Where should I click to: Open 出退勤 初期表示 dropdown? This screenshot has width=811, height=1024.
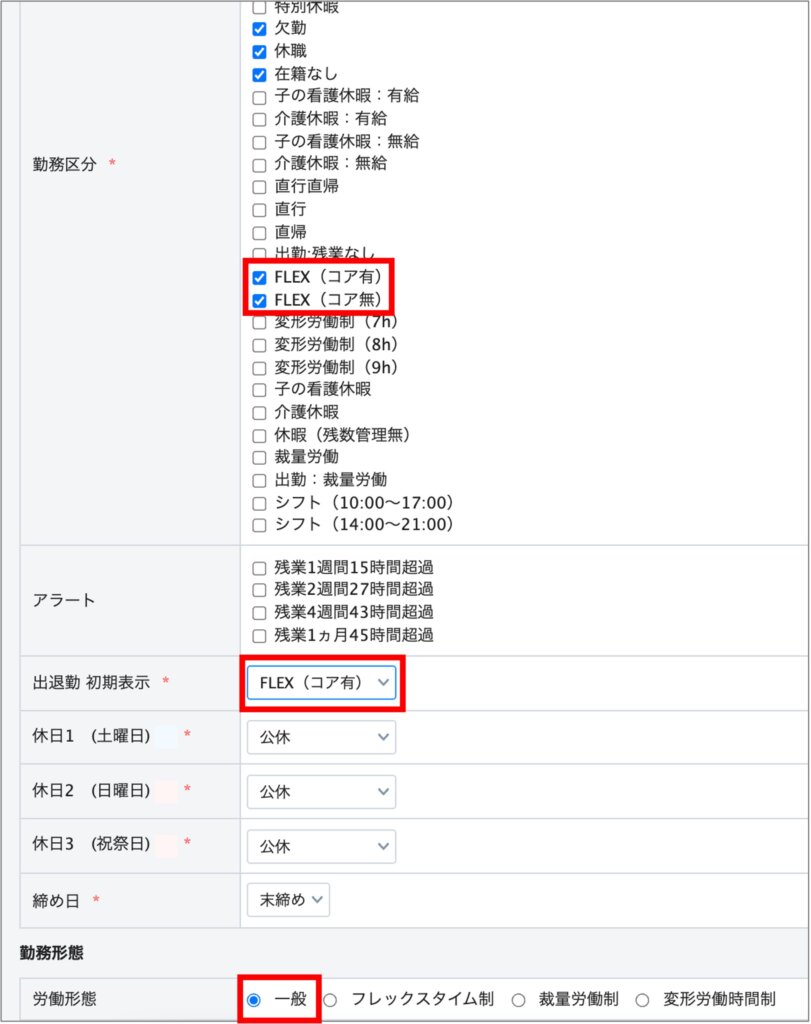pyautogui.click(x=321, y=683)
